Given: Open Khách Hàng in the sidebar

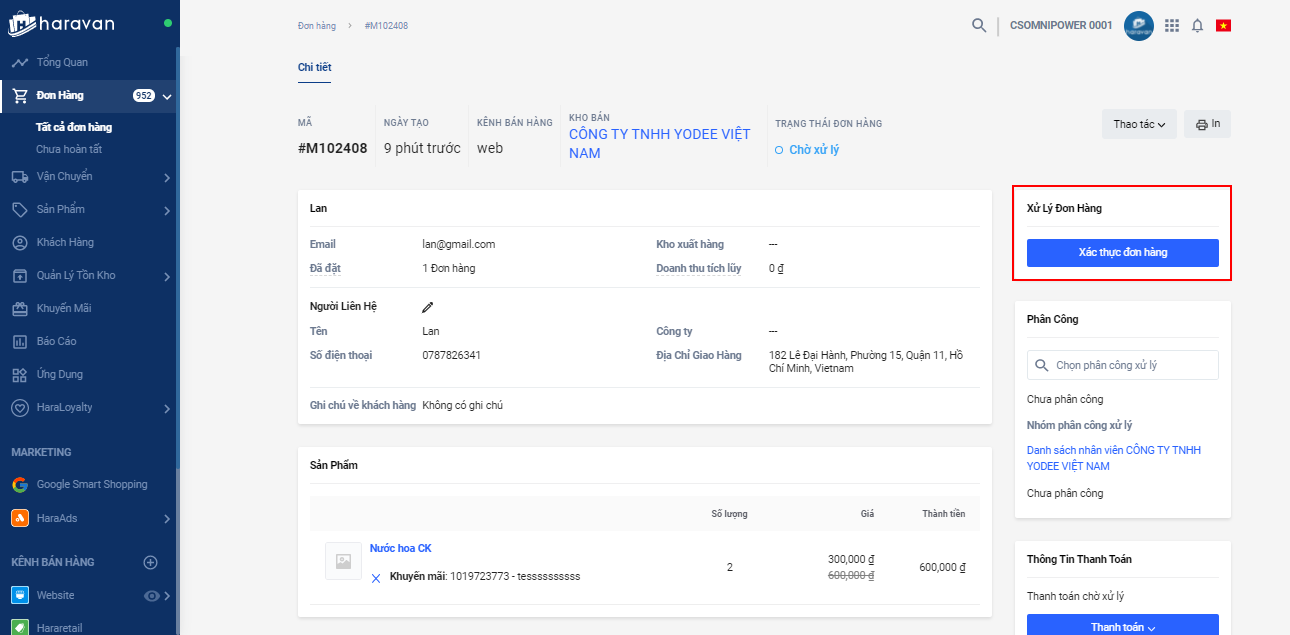Looking at the screenshot, I should (x=65, y=243).
